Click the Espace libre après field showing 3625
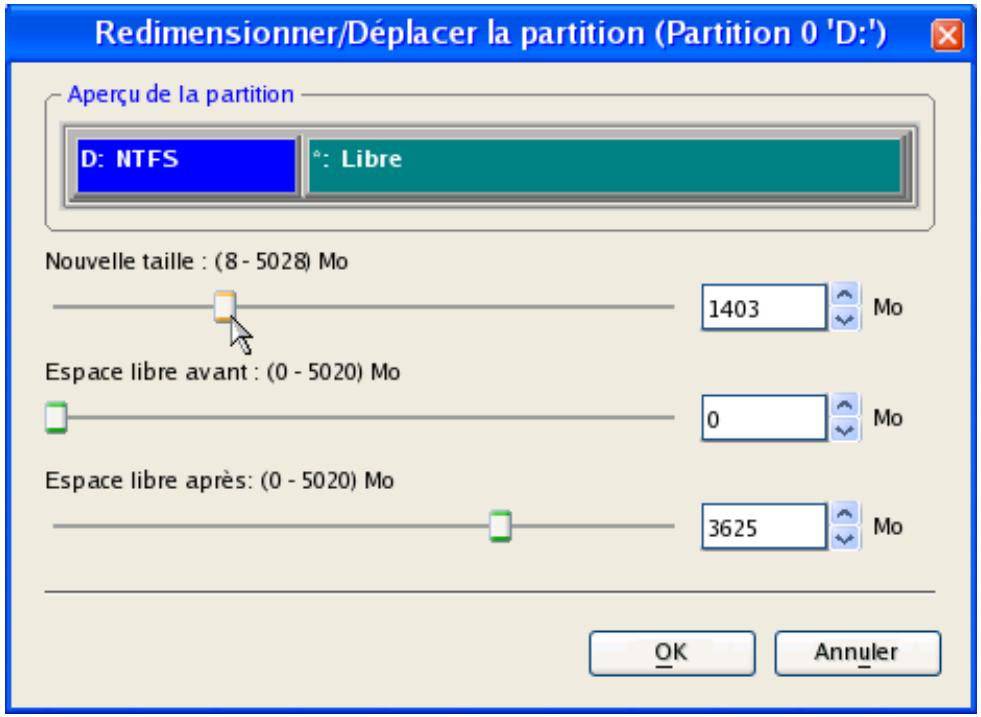The width and height of the screenshot is (981, 717). (765, 527)
